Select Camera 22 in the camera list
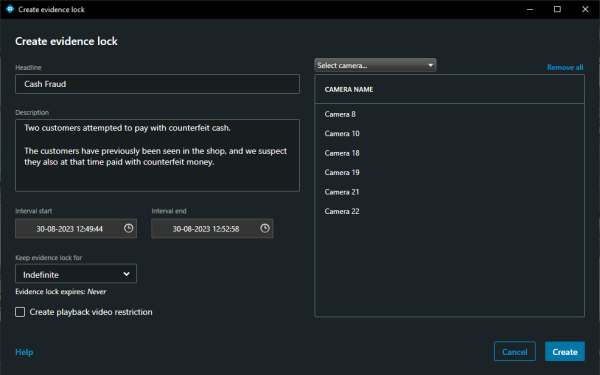This screenshot has width=600, height=375. [449, 211]
